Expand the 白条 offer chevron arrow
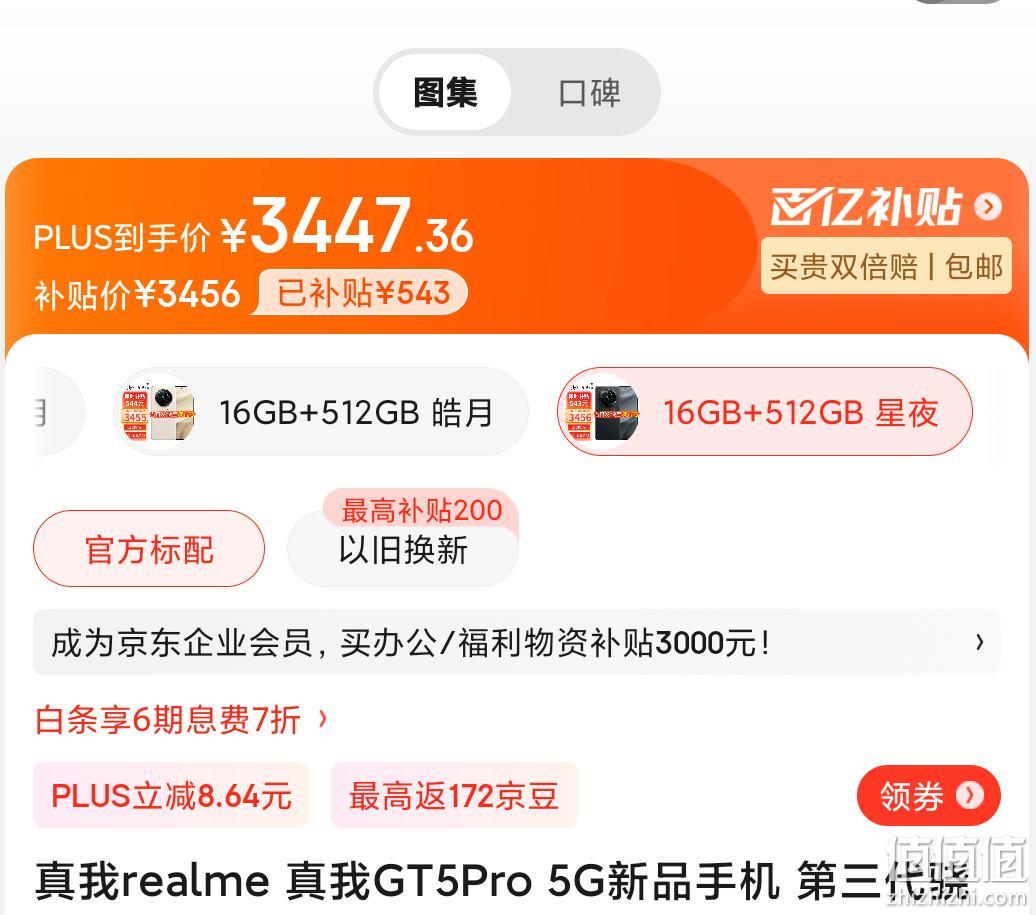This screenshot has height=915, width=1036. coord(322,719)
